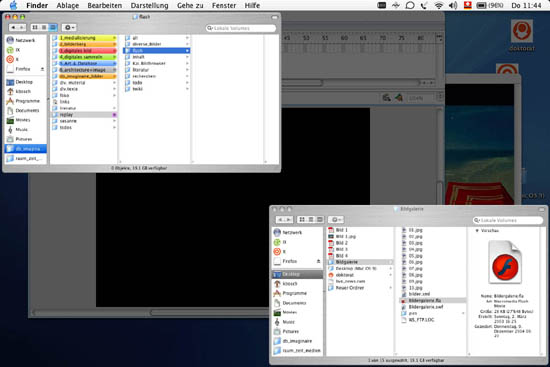Click the Swiss flag input menu
Image resolution: width=550 pixels, height=367 pixels.
[x=468, y=5]
